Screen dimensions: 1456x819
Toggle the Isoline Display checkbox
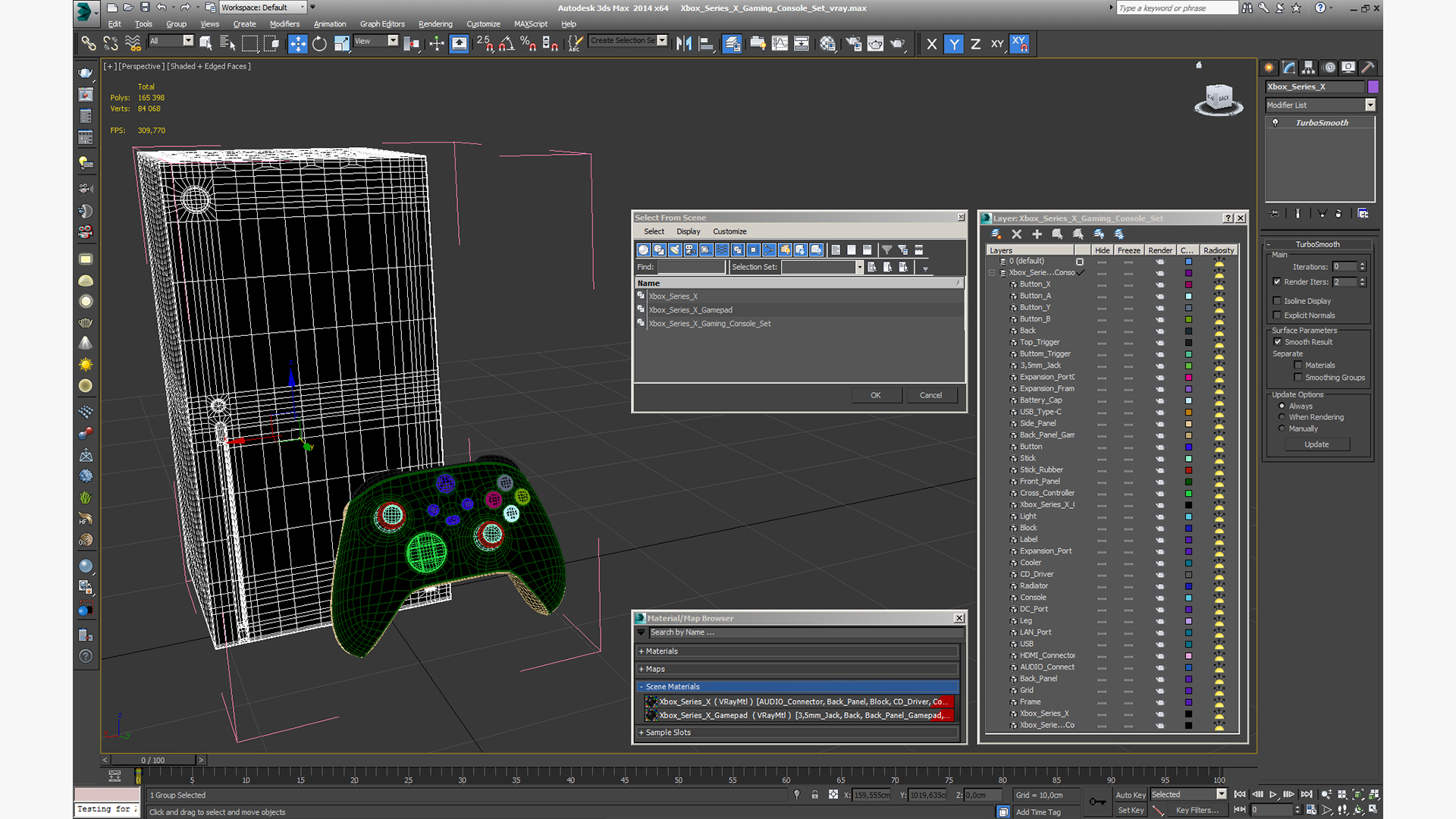1277,301
